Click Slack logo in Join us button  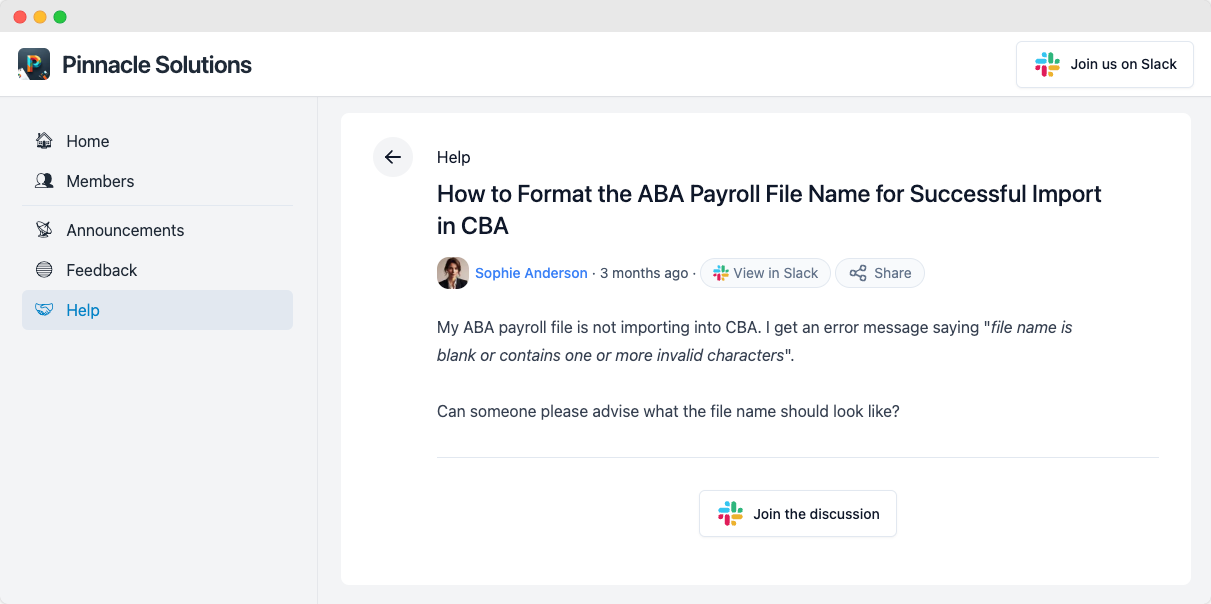(1047, 64)
